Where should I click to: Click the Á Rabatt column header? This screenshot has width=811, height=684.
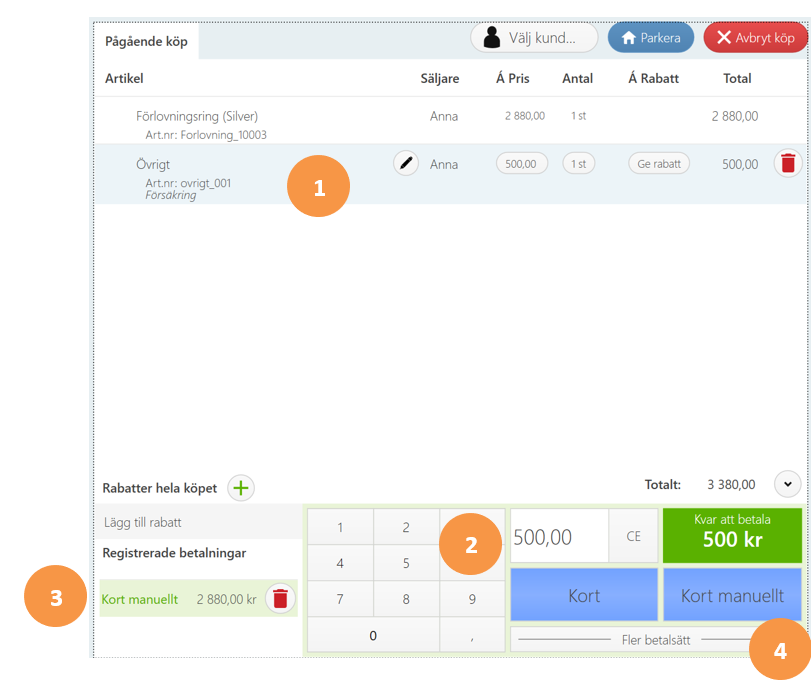coord(653,78)
